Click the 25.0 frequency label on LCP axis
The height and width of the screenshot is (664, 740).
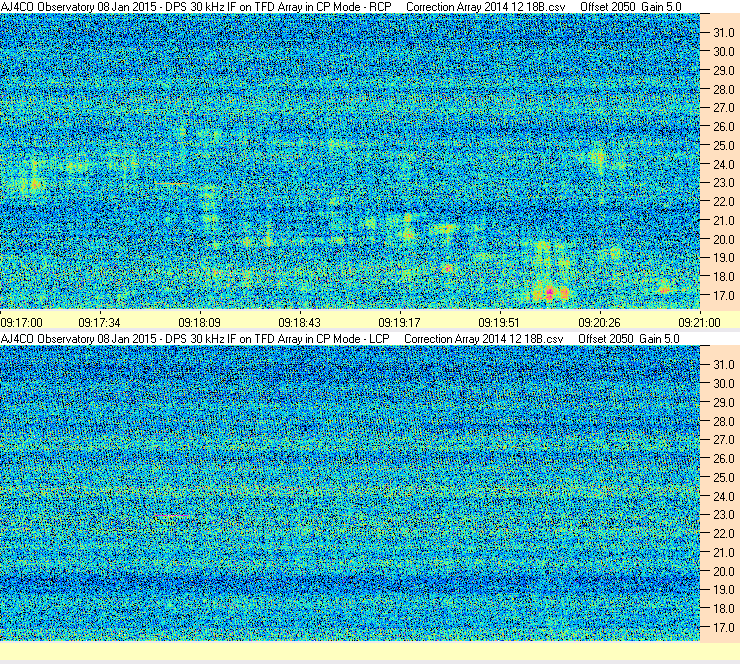[x=724, y=478]
